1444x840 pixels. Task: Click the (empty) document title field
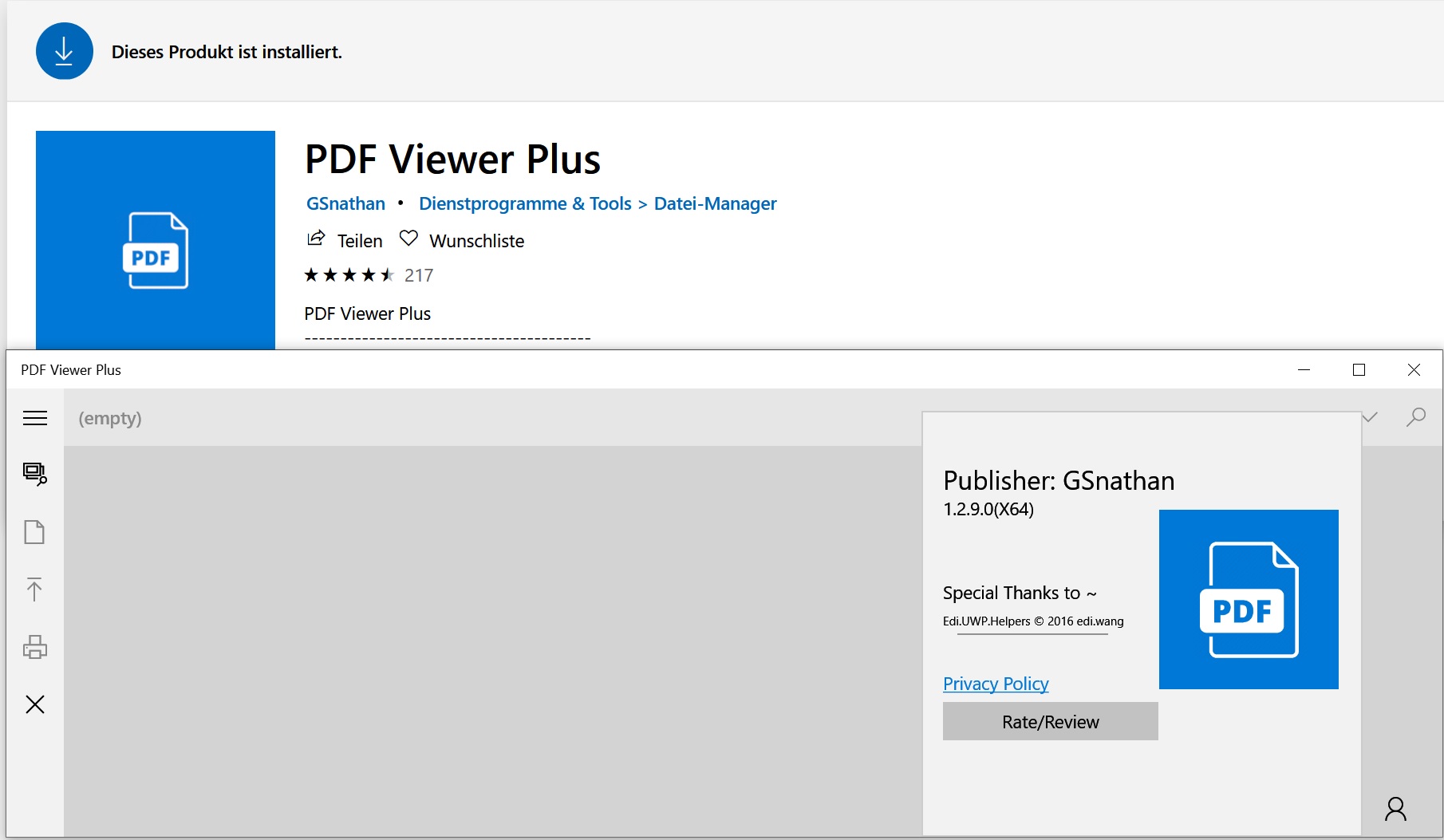[110, 418]
